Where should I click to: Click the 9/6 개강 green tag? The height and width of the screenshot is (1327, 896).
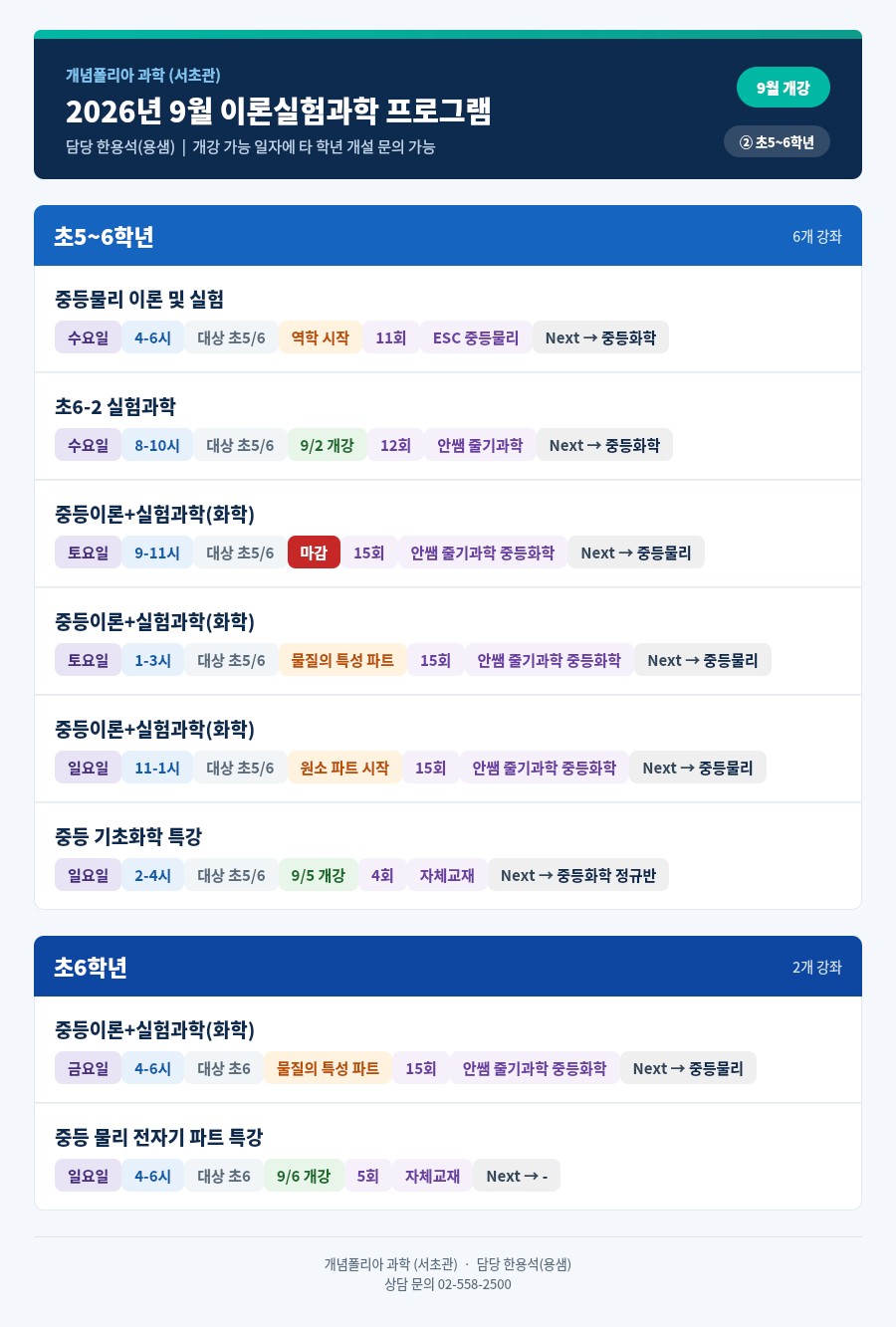tap(304, 1176)
